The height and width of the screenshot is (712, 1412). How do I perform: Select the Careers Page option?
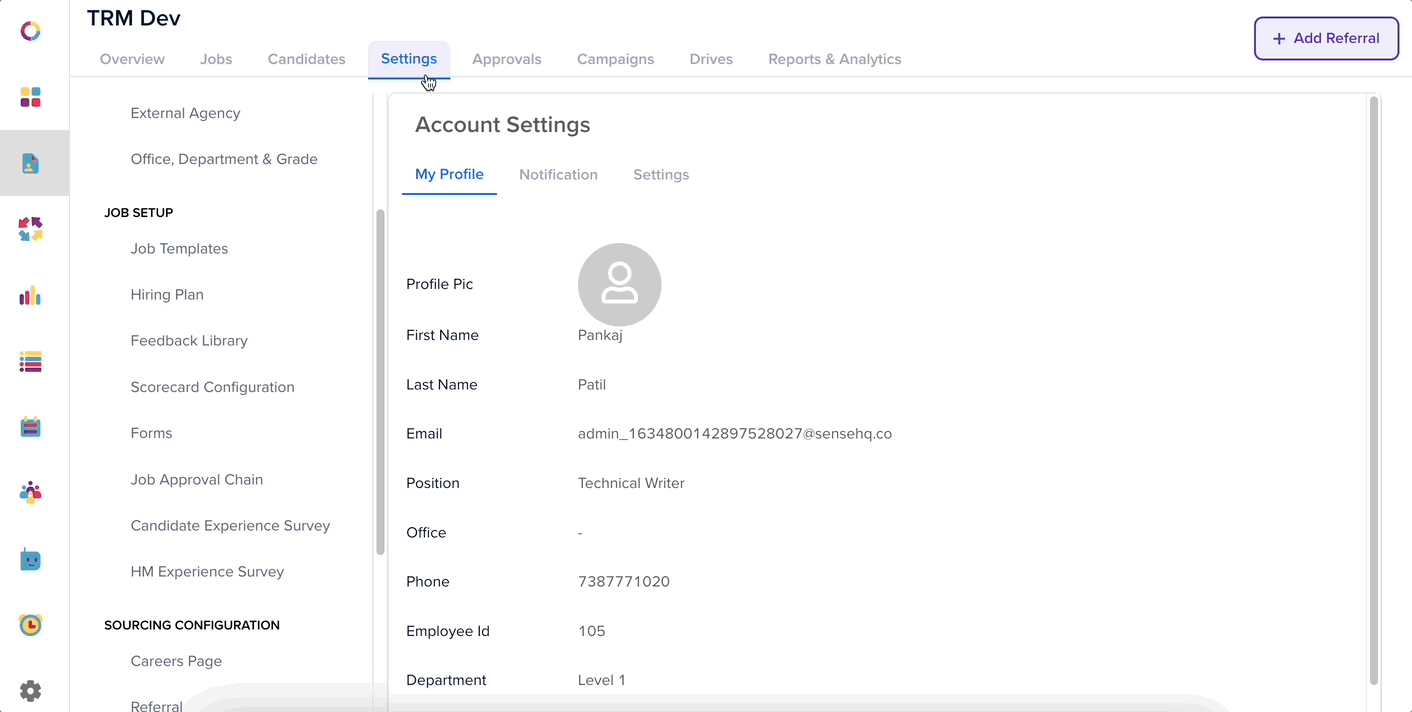(176, 661)
